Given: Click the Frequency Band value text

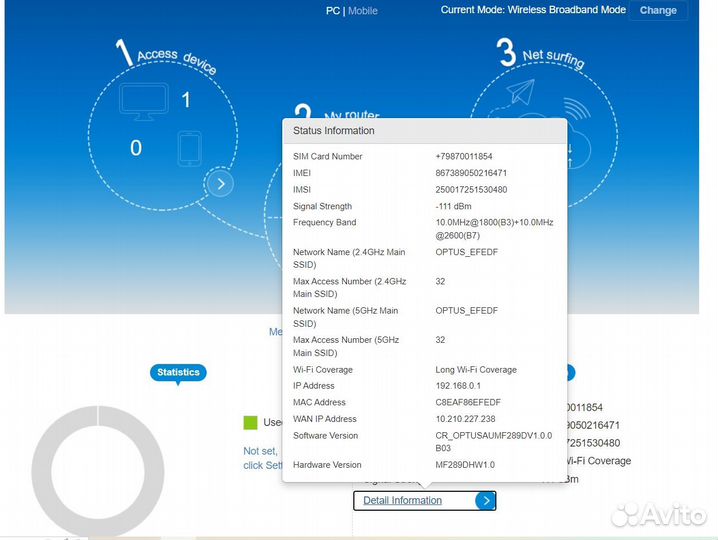Looking at the screenshot, I should [x=495, y=229].
